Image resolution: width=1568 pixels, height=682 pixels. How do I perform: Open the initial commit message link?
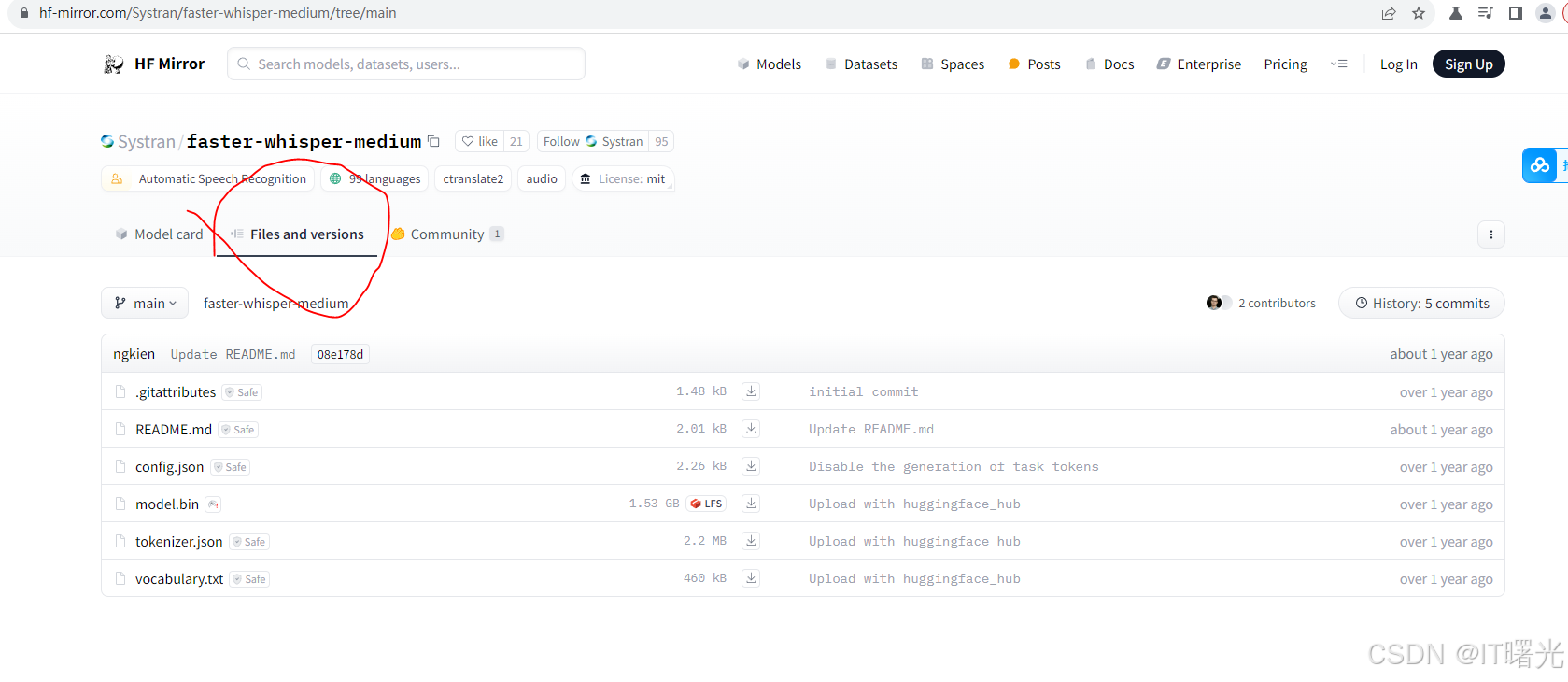(863, 391)
